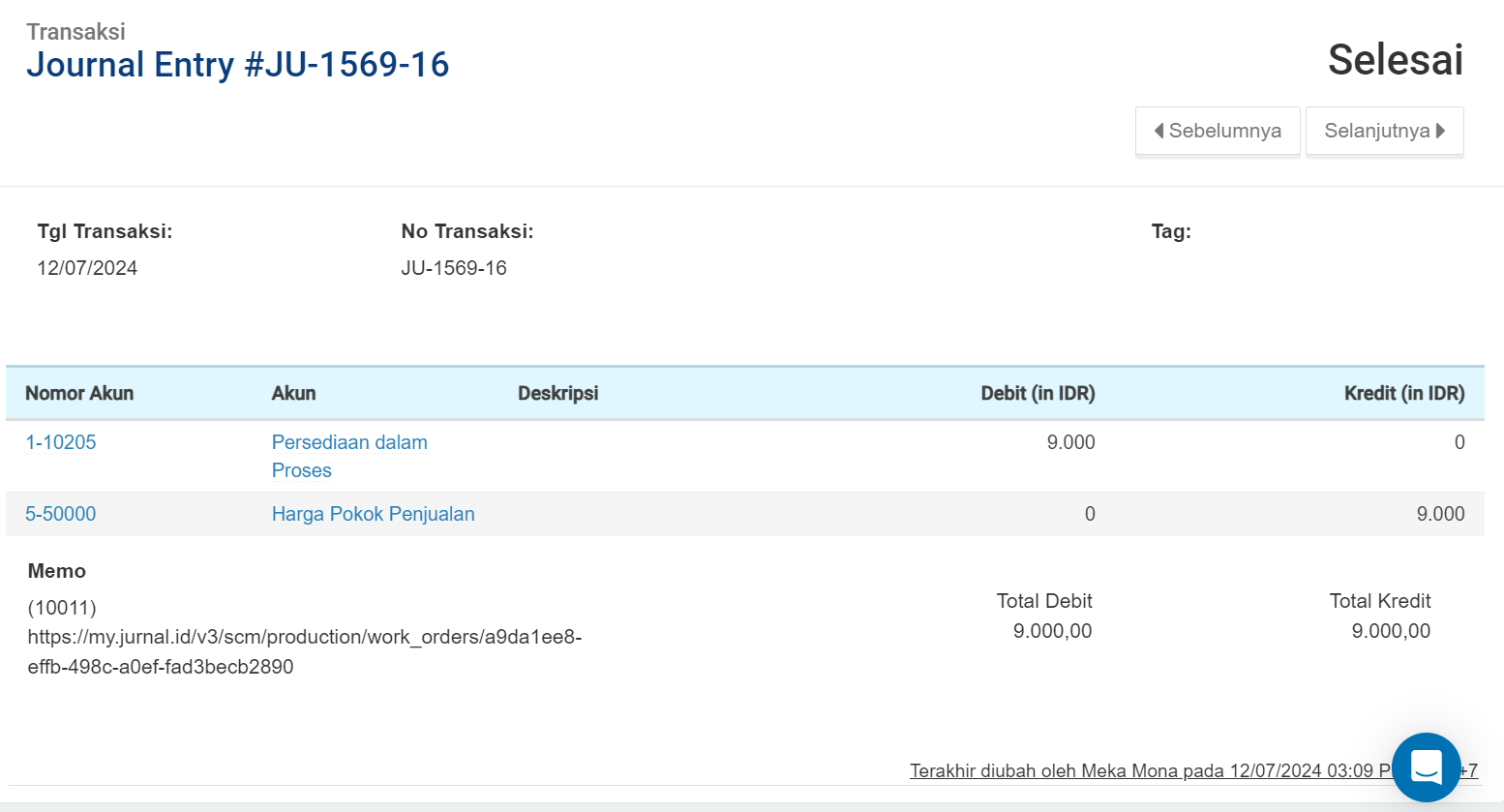This screenshot has height=812, width=1504.
Task: Click the Transaksi label above the title
Action: [x=75, y=32]
